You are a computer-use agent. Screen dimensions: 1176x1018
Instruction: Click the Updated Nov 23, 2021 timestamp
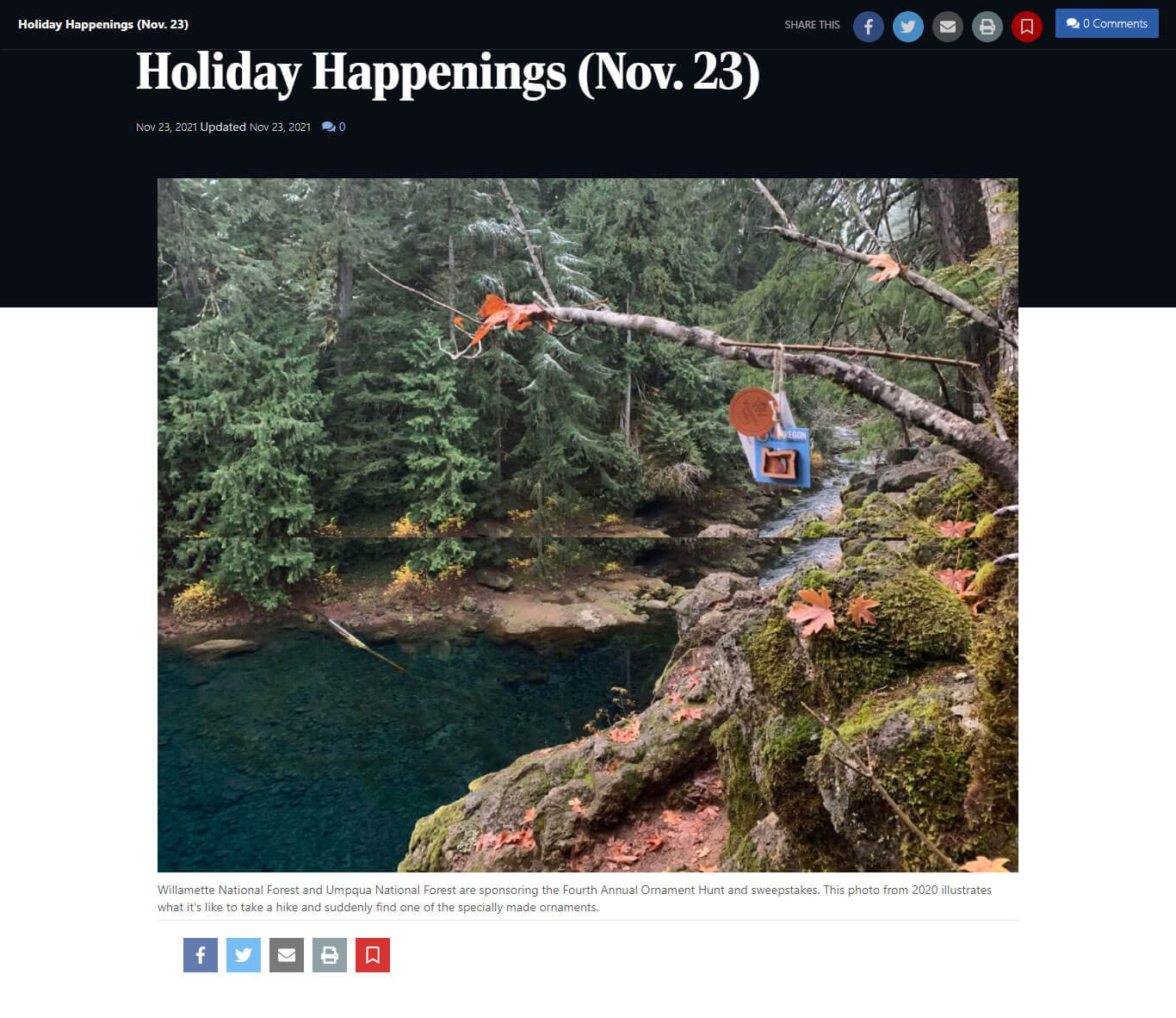256,127
